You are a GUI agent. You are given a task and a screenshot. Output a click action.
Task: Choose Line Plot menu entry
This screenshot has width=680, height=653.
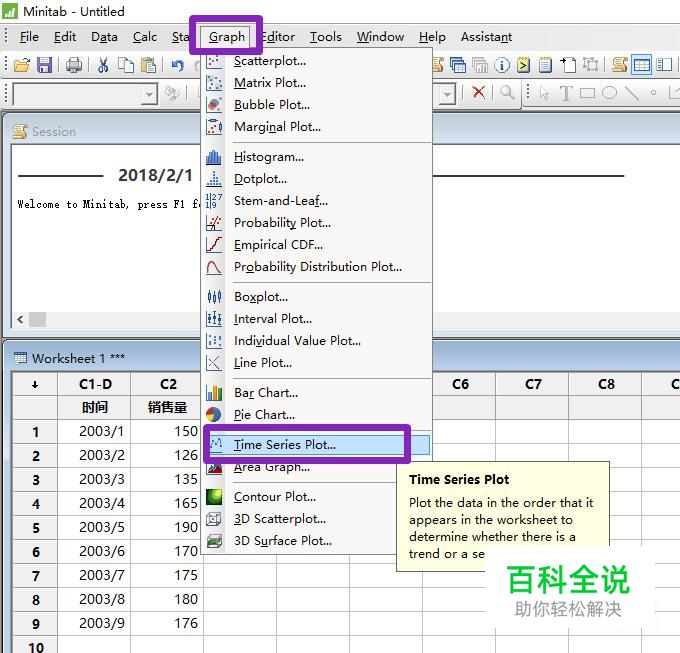(x=317, y=362)
